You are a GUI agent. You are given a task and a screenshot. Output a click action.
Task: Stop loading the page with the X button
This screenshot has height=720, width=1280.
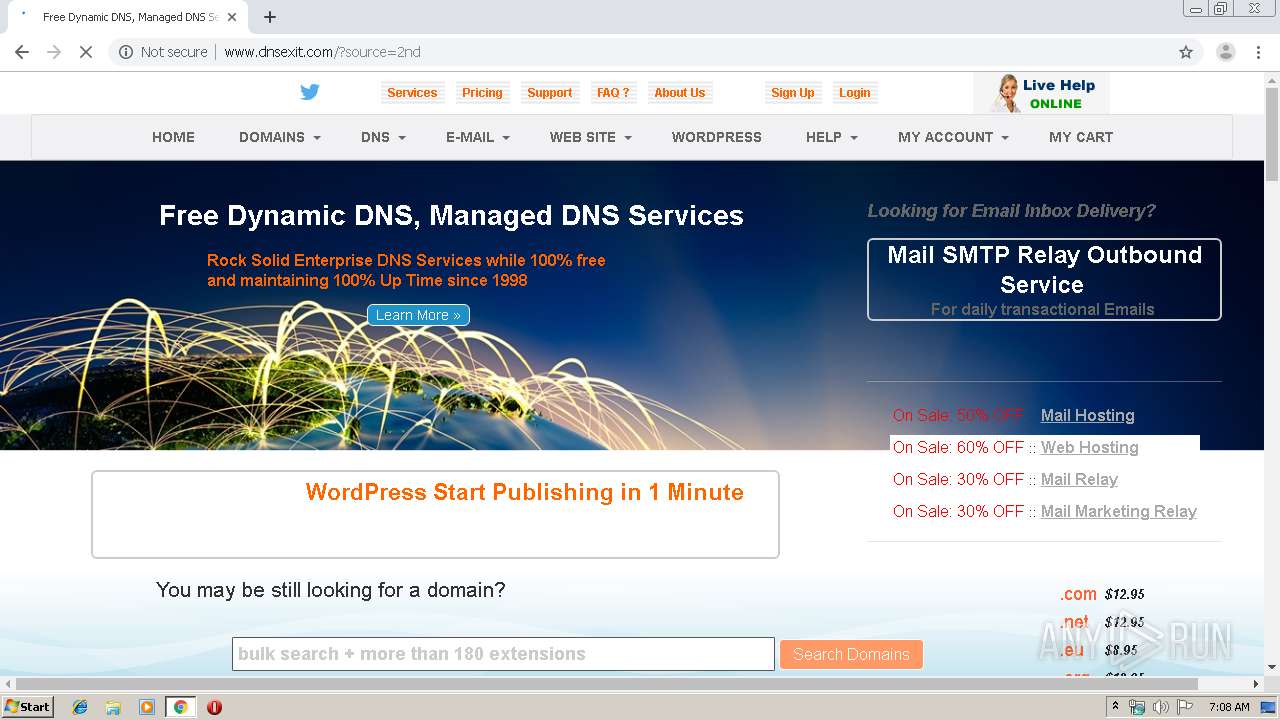86,52
